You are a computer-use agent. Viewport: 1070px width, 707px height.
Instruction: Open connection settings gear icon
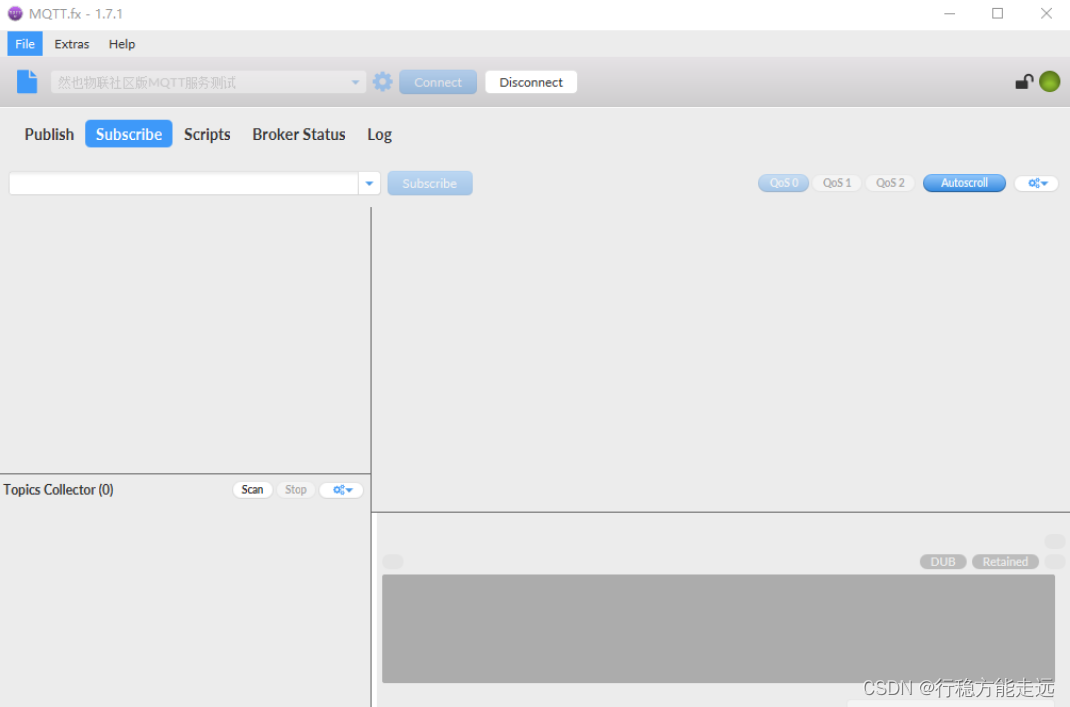[382, 82]
